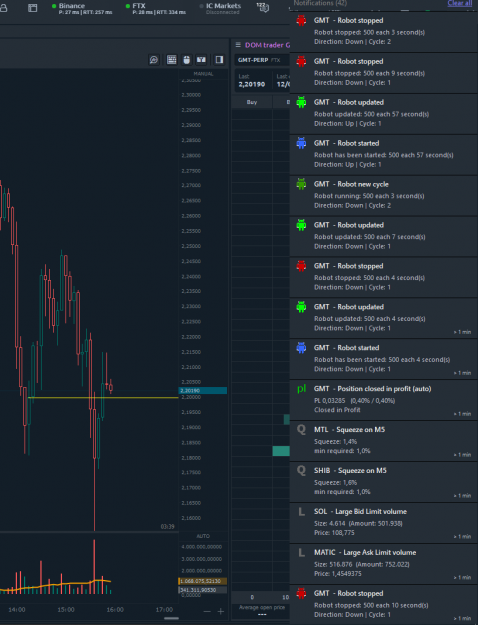
Task: Click the plus zoom button below chart
Action: coord(221,611)
